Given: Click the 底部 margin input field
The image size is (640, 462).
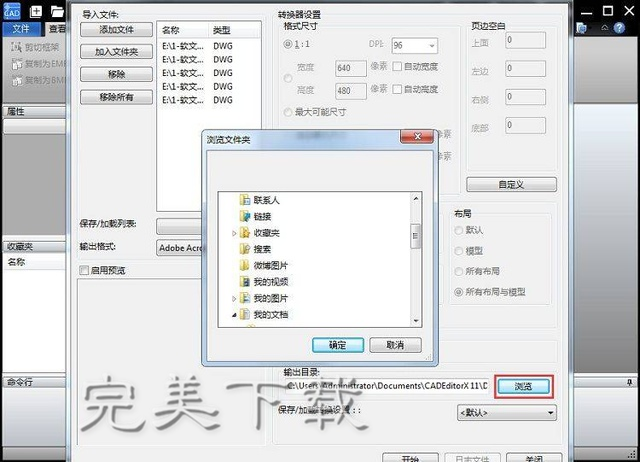Looking at the screenshot, I should point(525,125).
